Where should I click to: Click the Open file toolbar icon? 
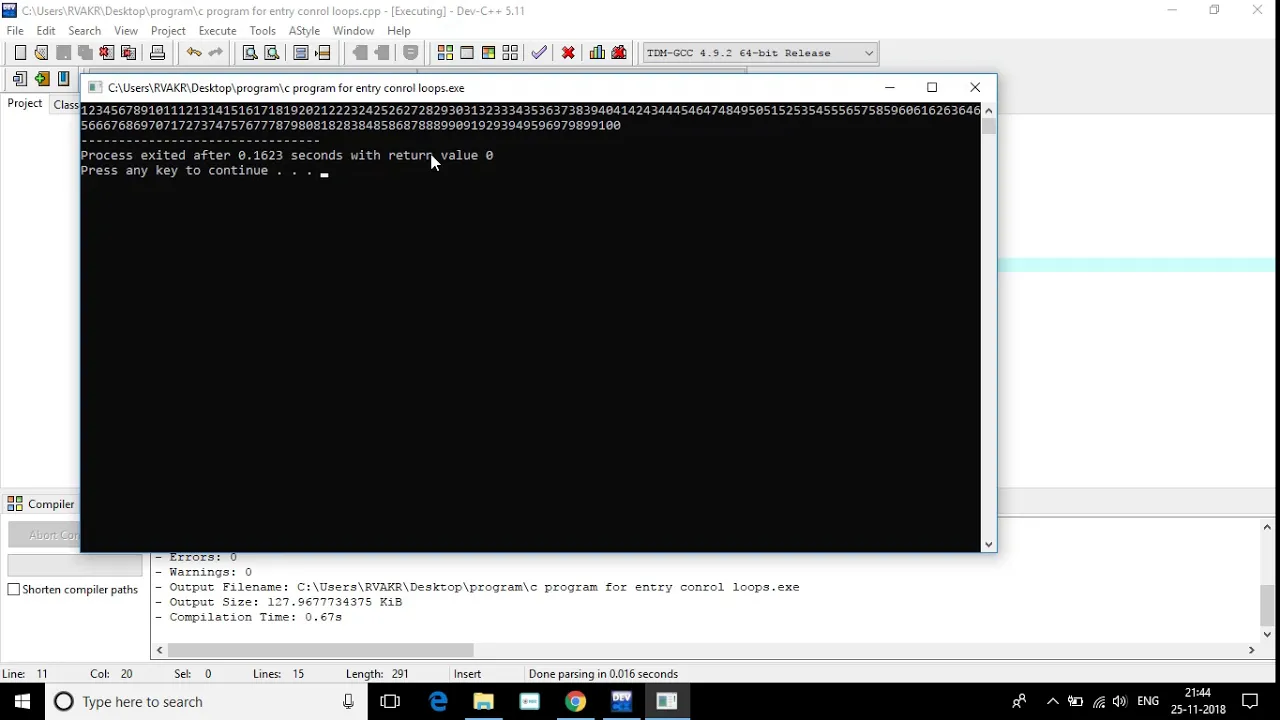point(41,53)
